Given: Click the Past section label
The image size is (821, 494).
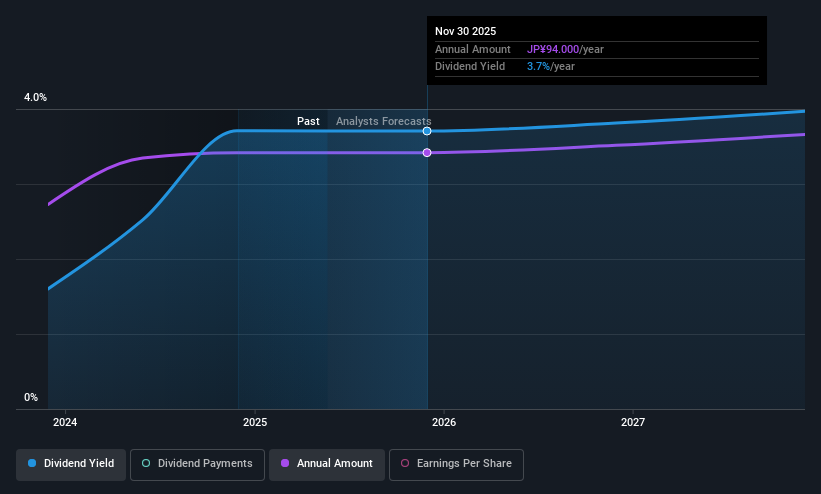Looking at the screenshot, I should (308, 121).
